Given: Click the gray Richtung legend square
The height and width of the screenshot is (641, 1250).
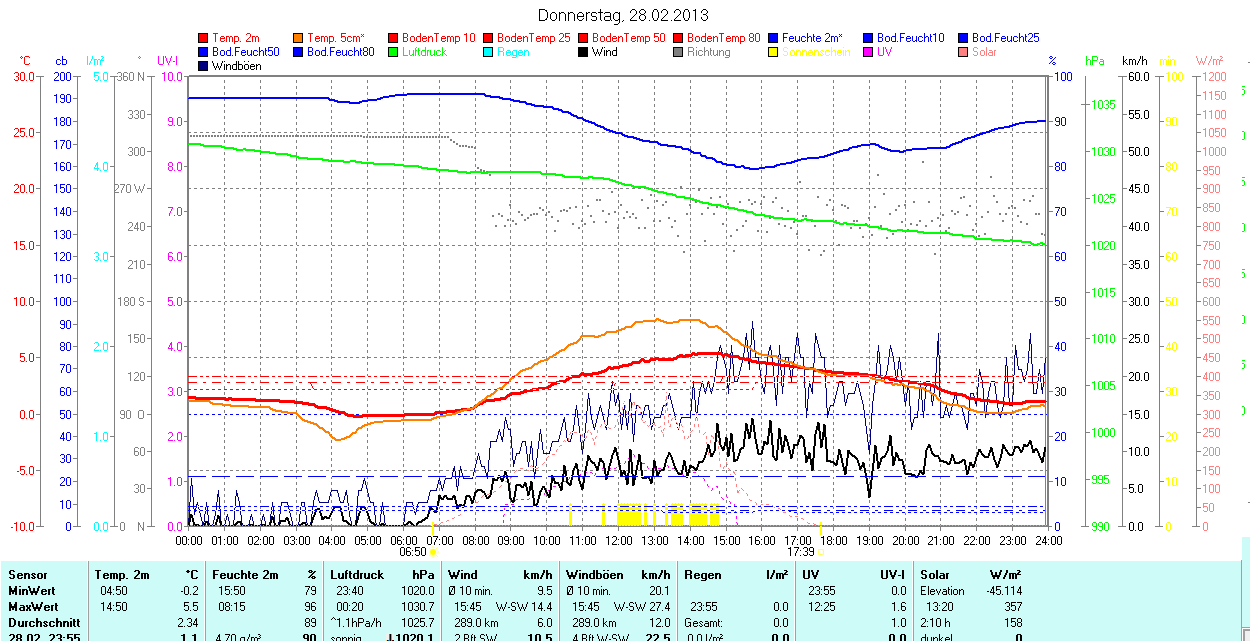Looking at the screenshot, I should tap(679, 52).
